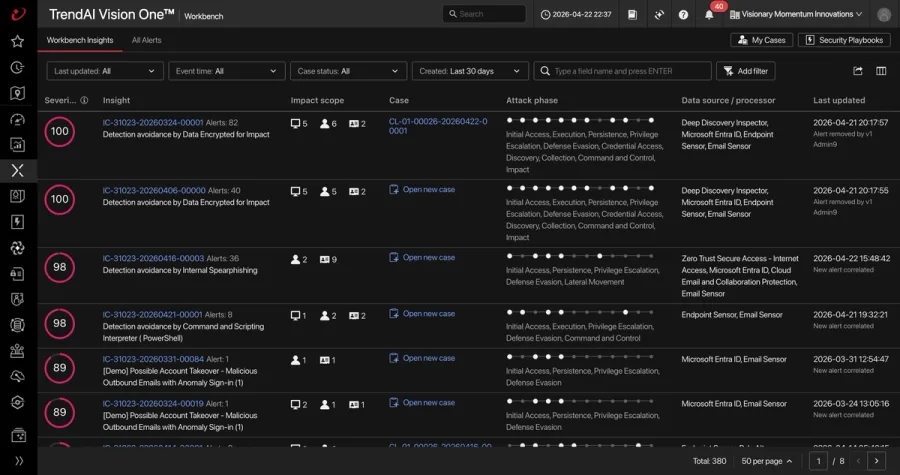Open case CL-01-00026-20260422-00001

438,126
